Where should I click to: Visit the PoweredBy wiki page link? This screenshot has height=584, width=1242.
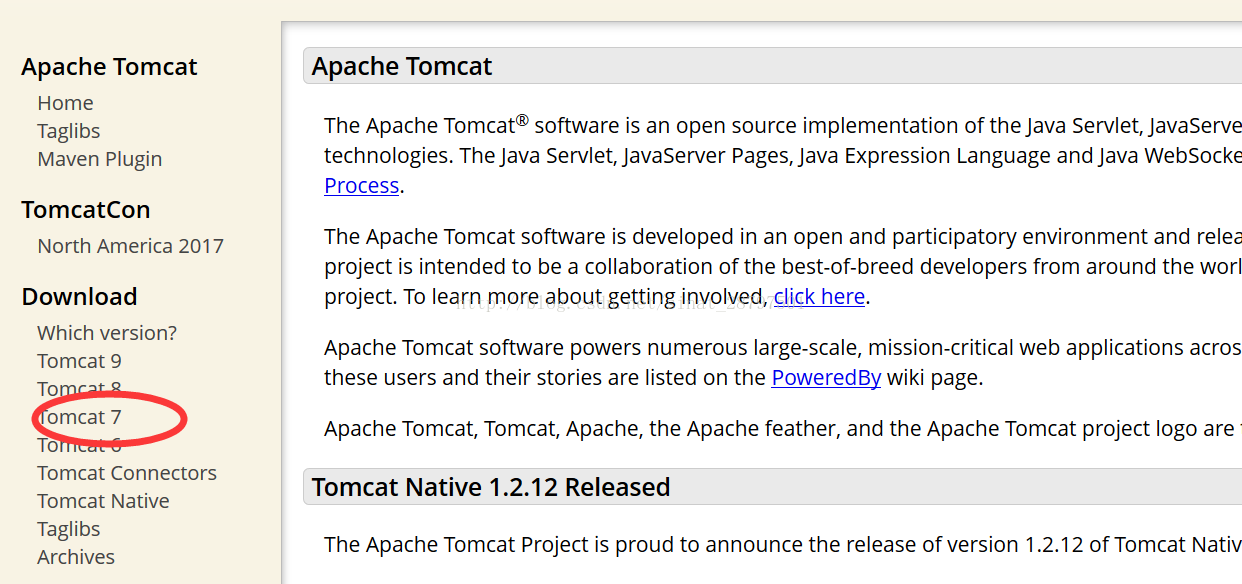(826, 378)
